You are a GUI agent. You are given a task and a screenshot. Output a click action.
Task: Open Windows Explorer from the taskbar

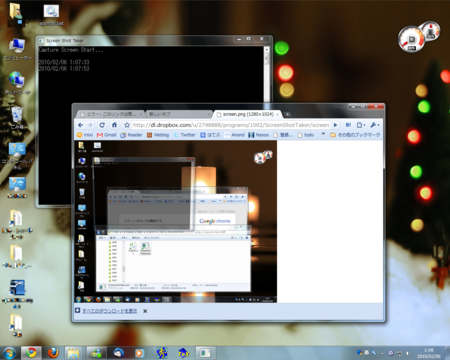point(74,353)
